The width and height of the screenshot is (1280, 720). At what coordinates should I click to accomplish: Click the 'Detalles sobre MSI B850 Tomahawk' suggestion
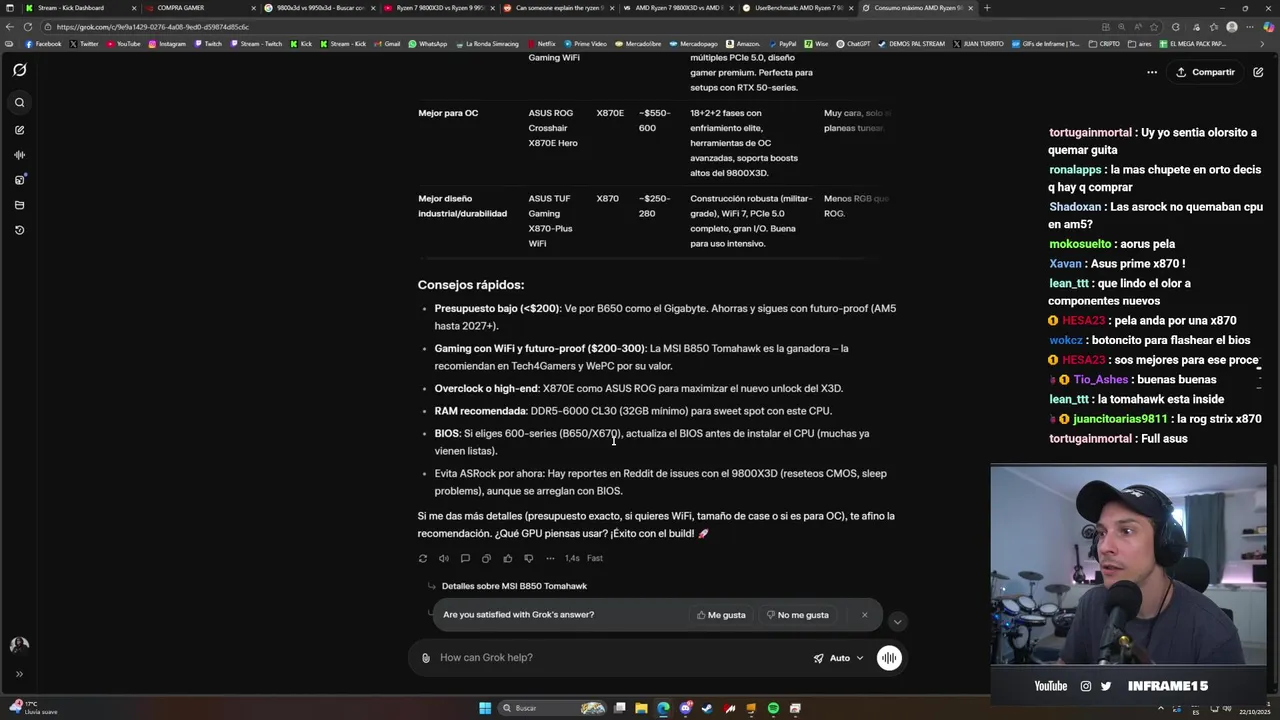click(x=514, y=586)
